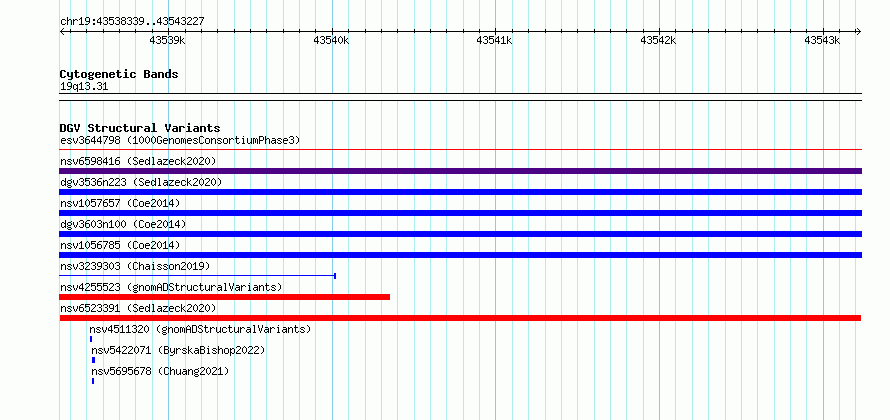890x420 pixels.
Task: Click the chr19:43538339..43543227 coordinates text
Action: coord(132,21)
